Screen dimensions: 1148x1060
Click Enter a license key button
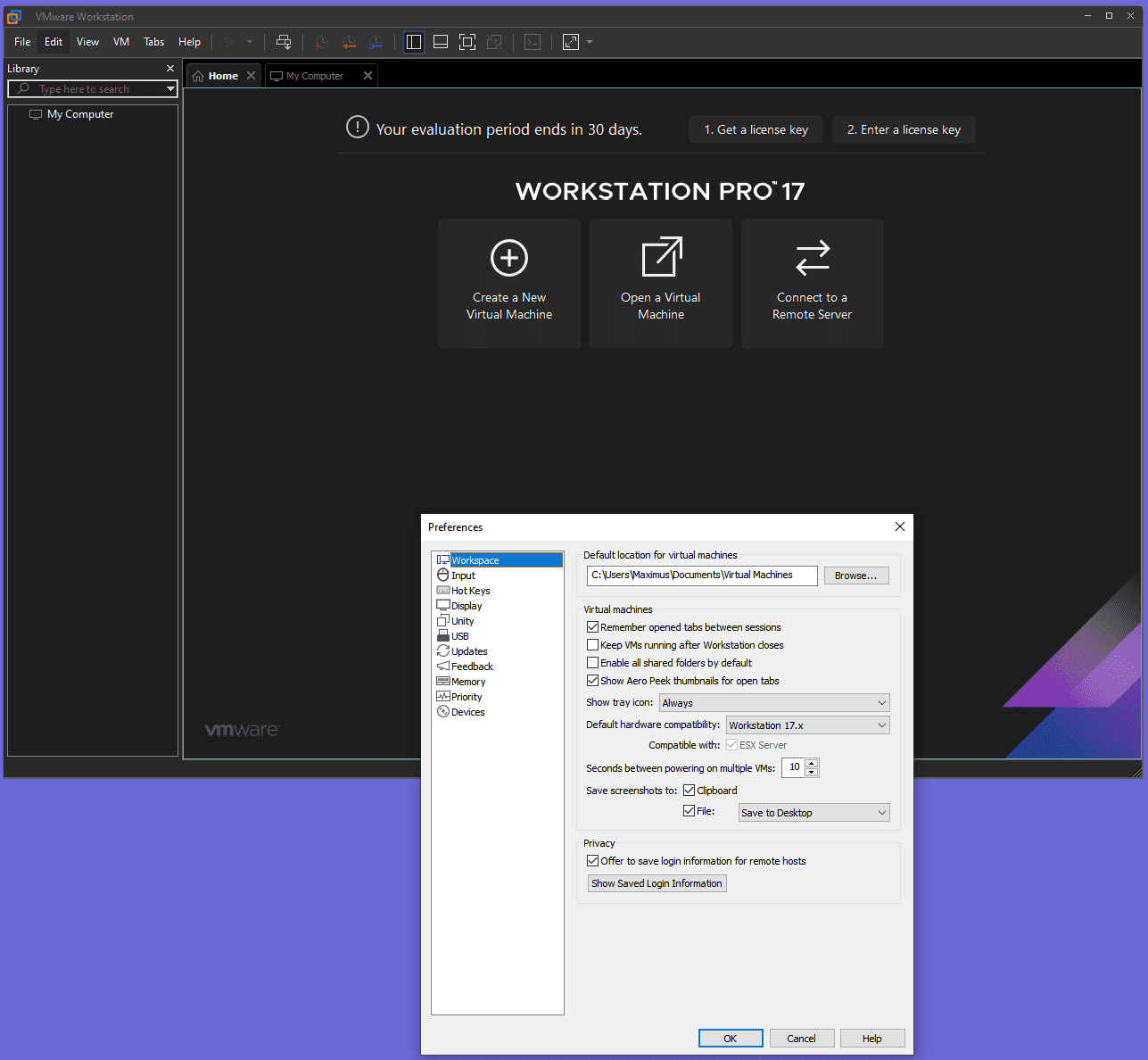(904, 129)
